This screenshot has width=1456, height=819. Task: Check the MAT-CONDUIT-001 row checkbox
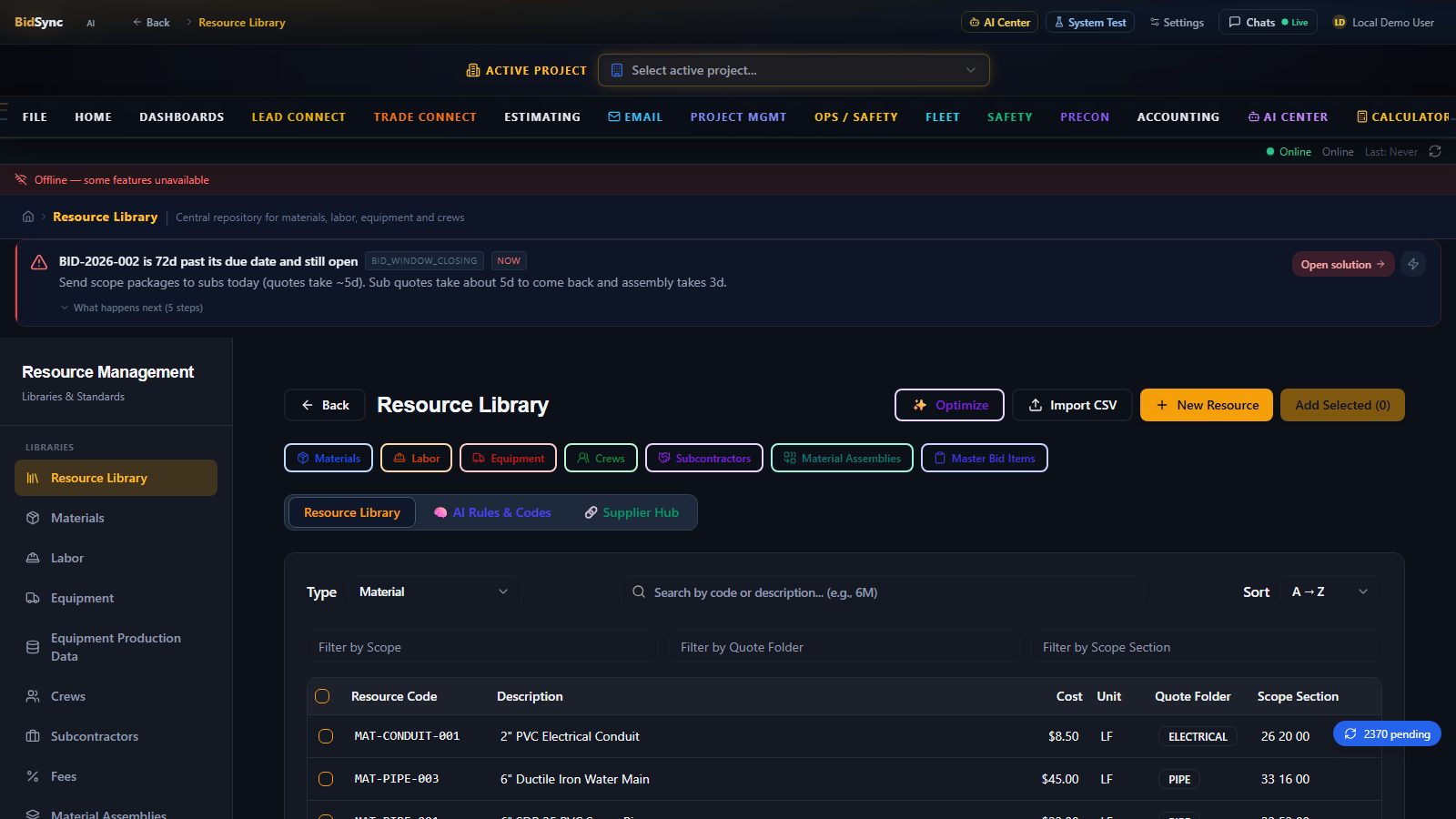tap(326, 736)
